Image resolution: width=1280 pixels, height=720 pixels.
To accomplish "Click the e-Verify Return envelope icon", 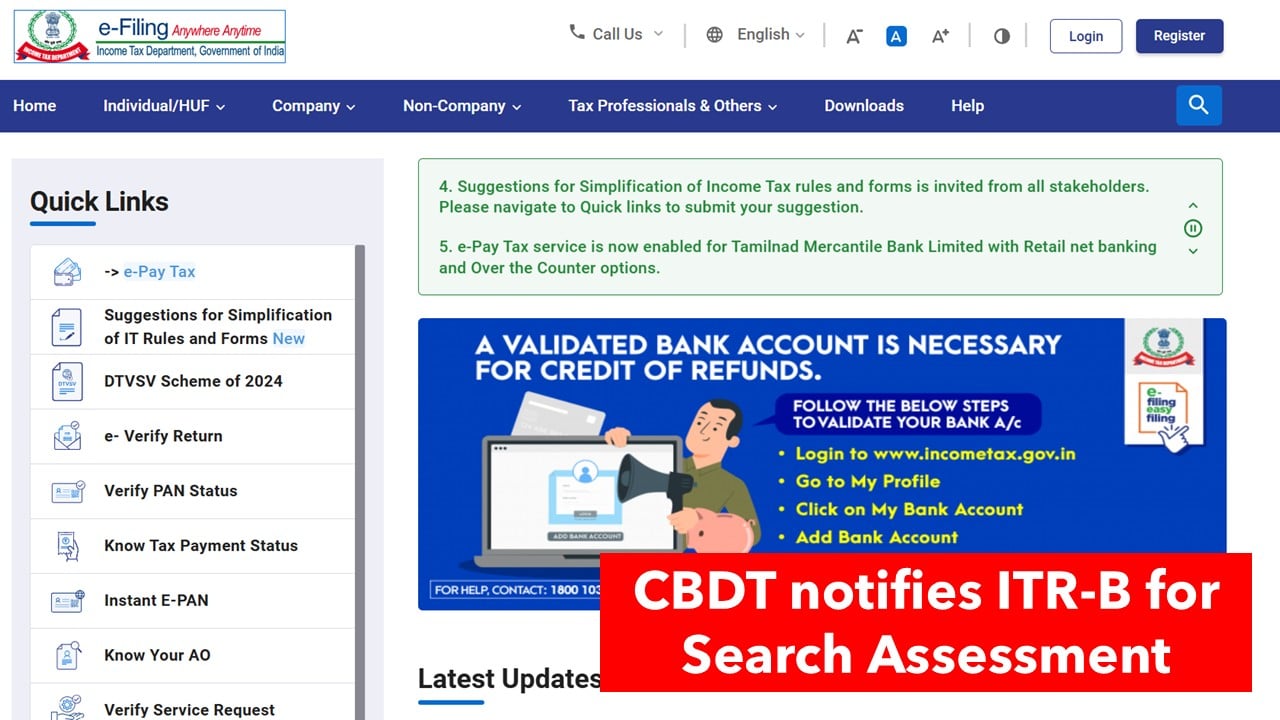I will (67, 436).
